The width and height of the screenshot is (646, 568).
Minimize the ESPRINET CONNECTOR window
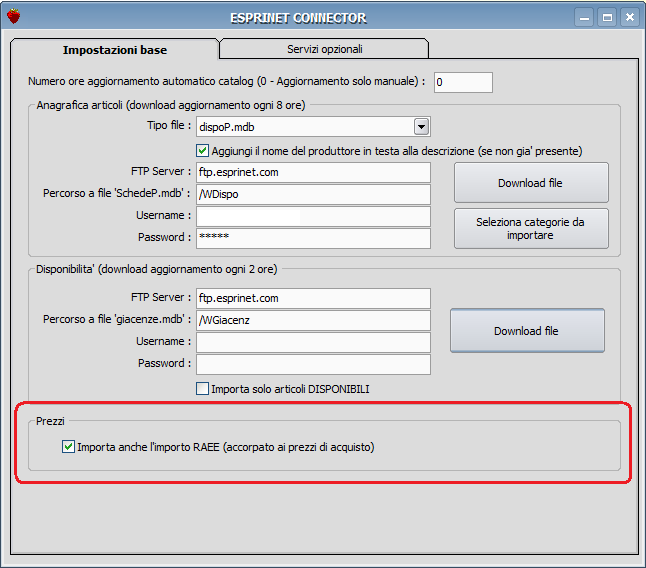point(584,18)
